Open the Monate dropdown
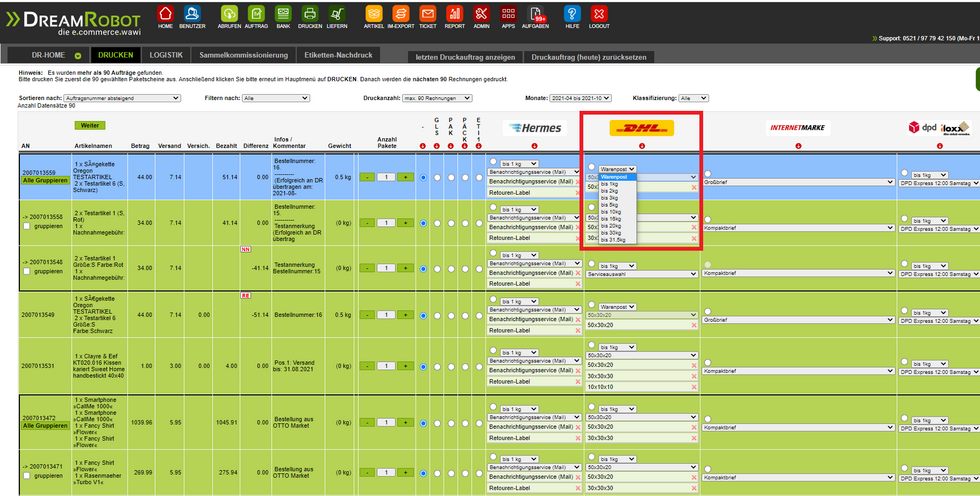980x496 pixels. 580,98
